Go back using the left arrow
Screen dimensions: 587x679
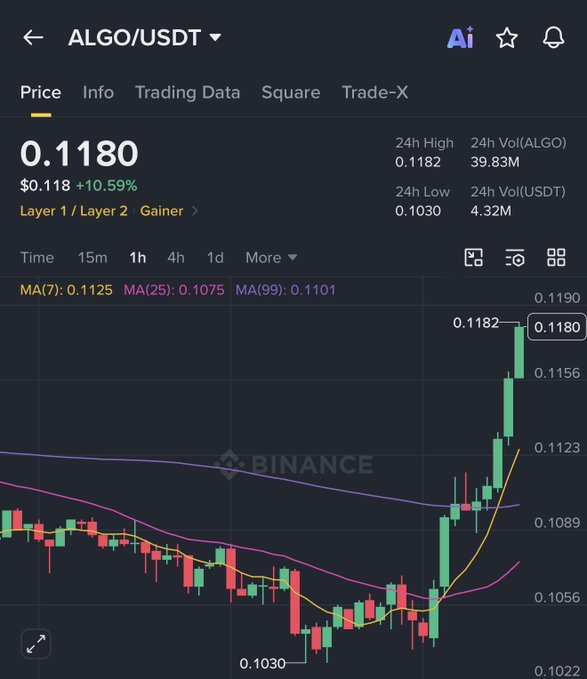(33, 38)
